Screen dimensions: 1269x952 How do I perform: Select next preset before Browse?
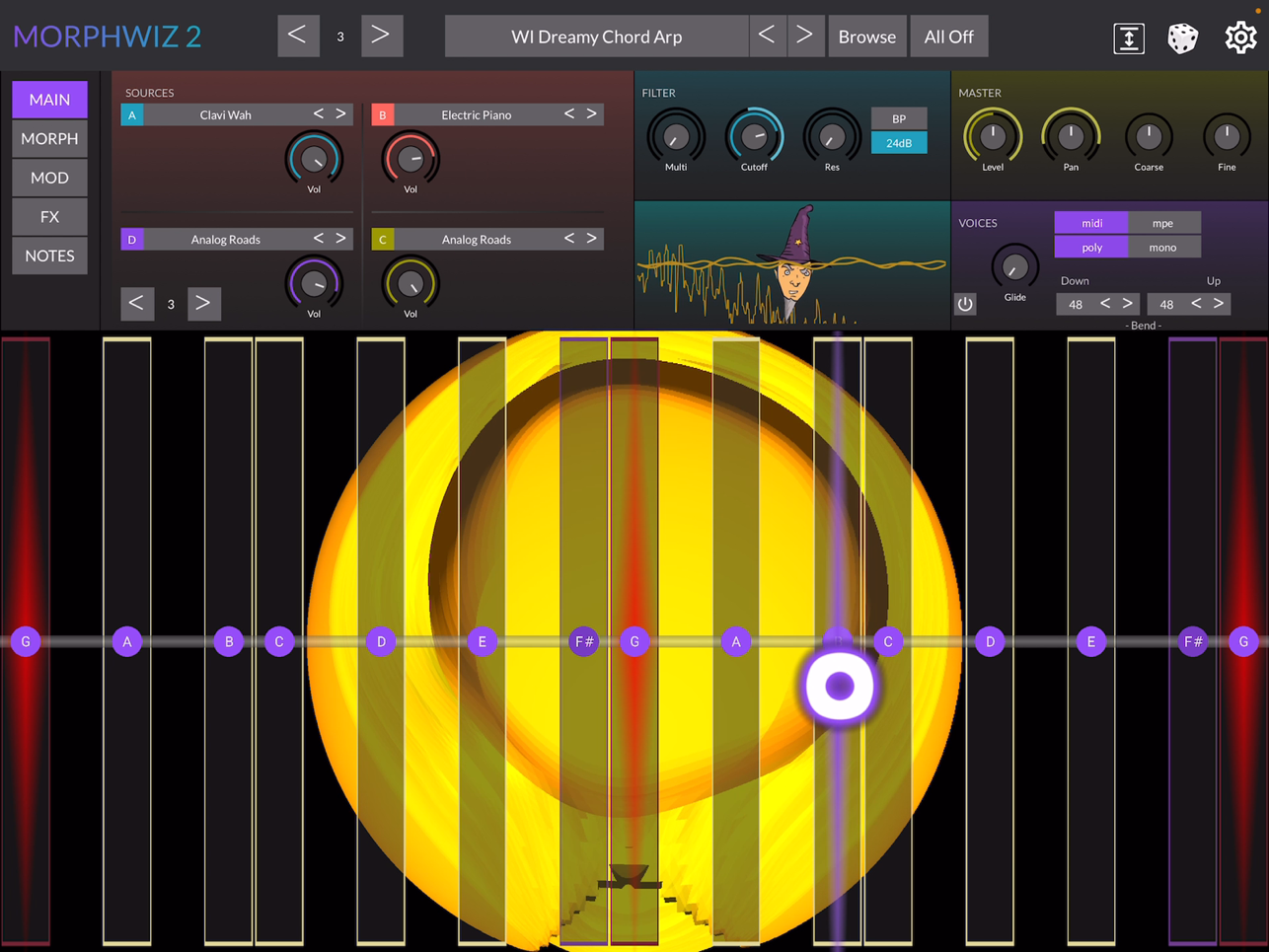(x=805, y=37)
